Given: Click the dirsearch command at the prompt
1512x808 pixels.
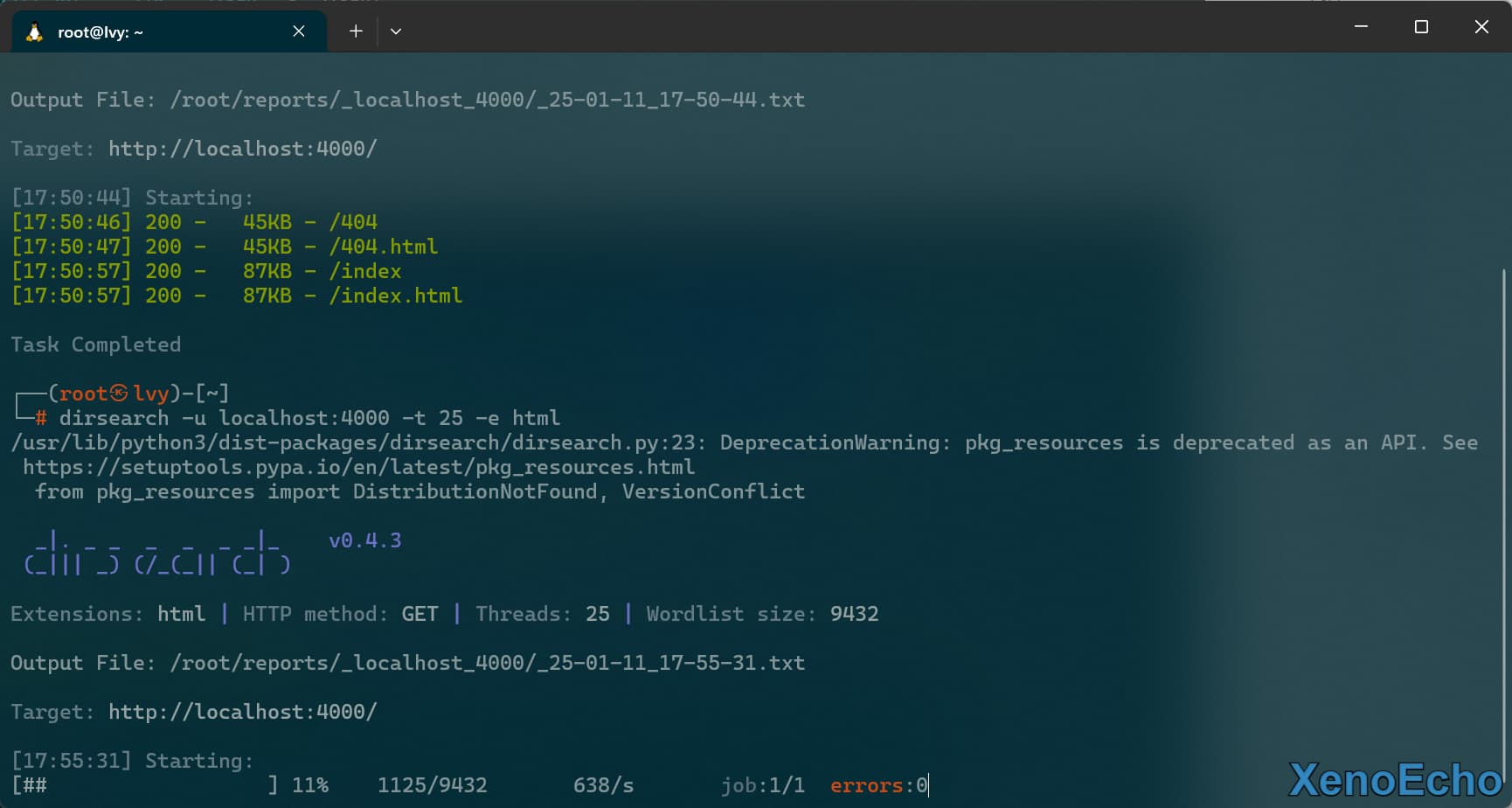Looking at the screenshot, I should [309, 418].
